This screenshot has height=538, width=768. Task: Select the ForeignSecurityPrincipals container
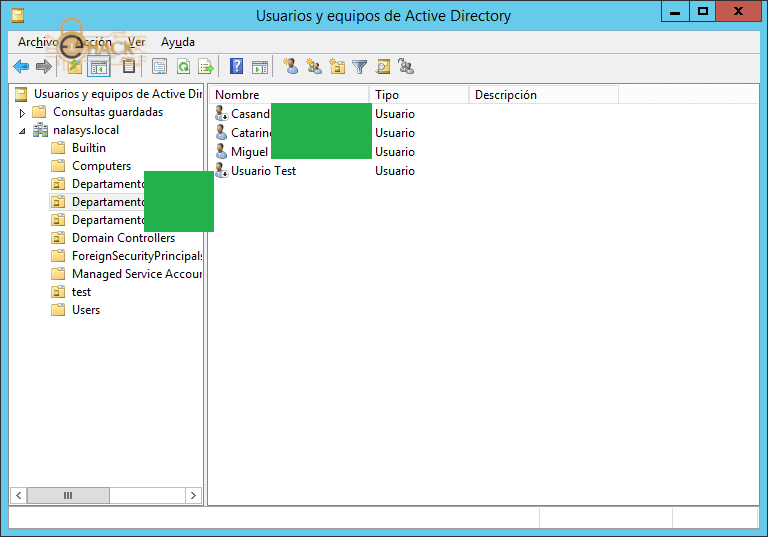click(x=137, y=256)
